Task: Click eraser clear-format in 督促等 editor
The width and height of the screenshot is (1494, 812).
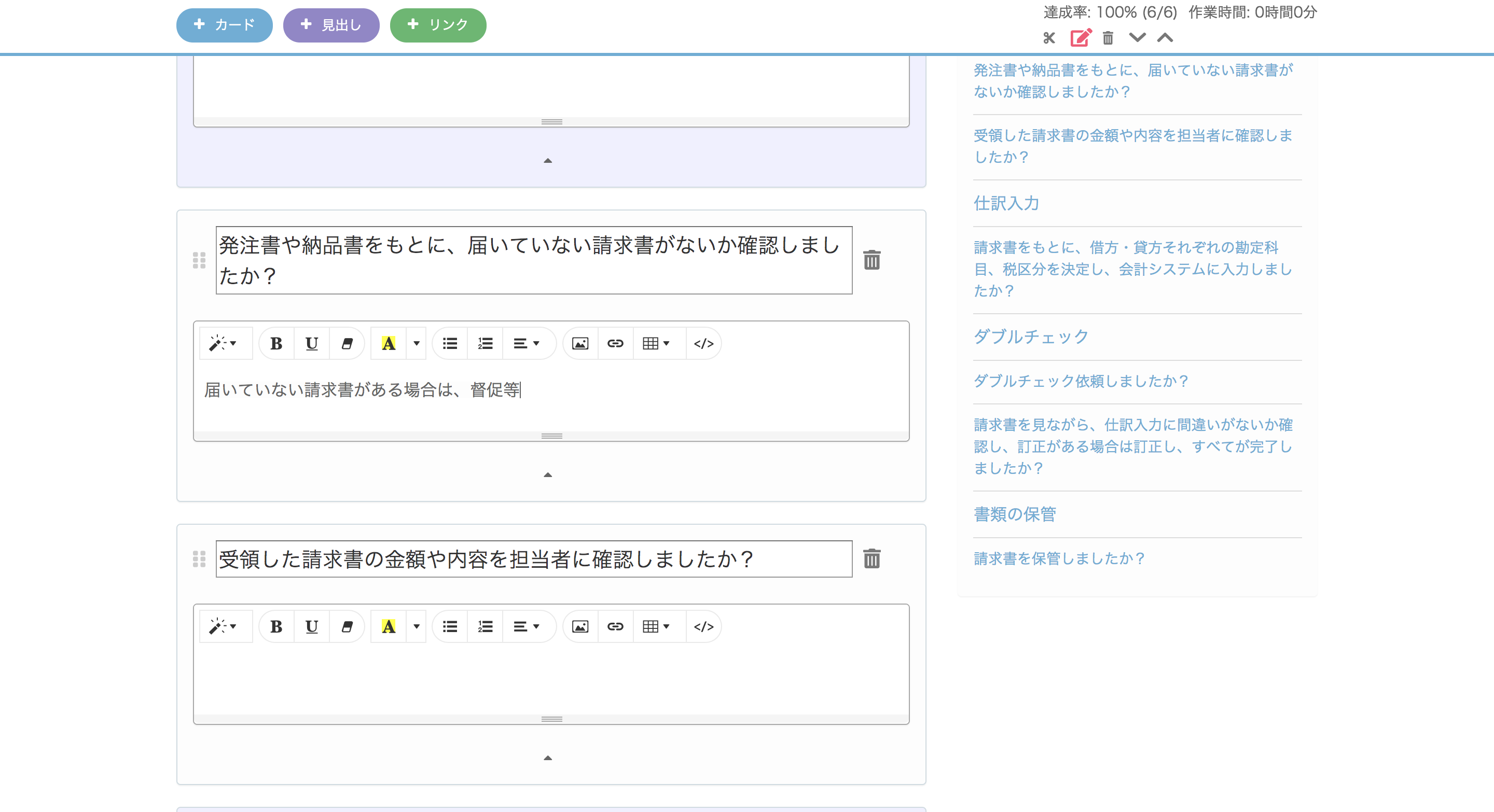Action: 347,344
